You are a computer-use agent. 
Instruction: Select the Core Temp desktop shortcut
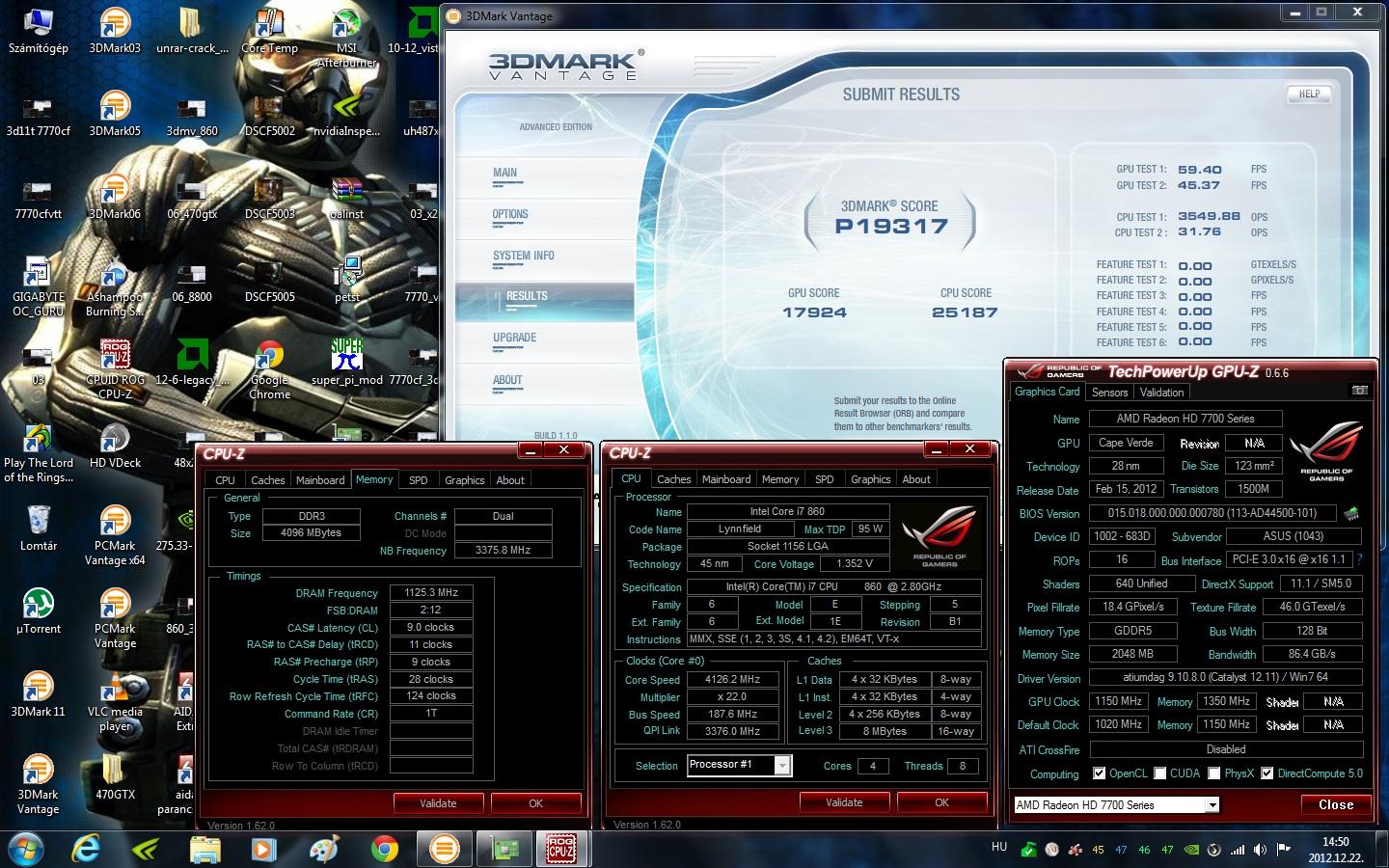pyautogui.click(x=269, y=30)
